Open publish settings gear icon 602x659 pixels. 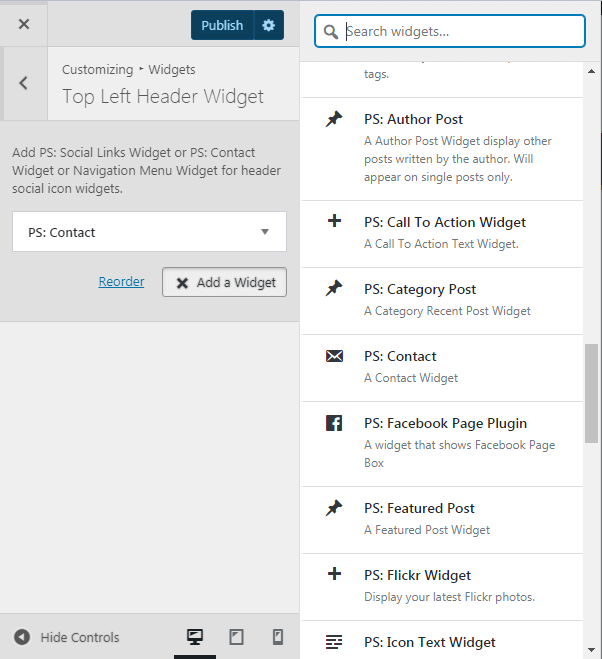click(269, 25)
